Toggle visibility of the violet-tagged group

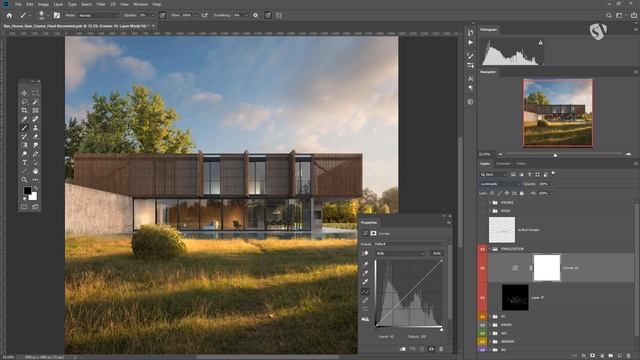coord(482,350)
